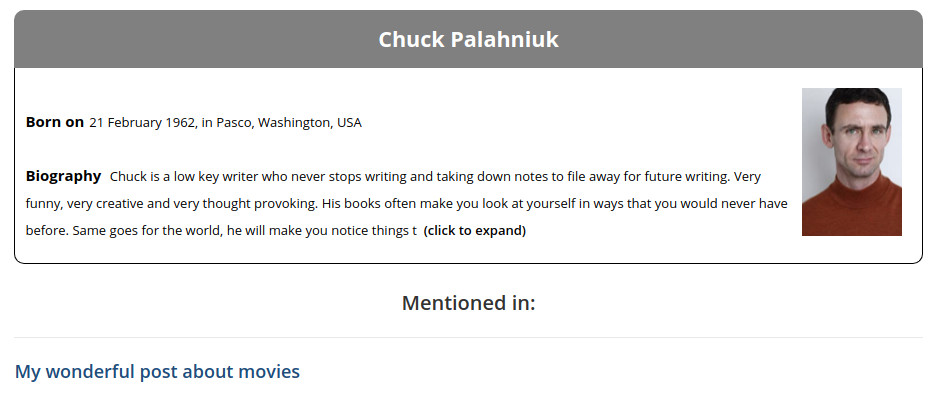Screen dimensions: 948x398
Task: Click the Mentioned in: heading
Action: click(469, 302)
